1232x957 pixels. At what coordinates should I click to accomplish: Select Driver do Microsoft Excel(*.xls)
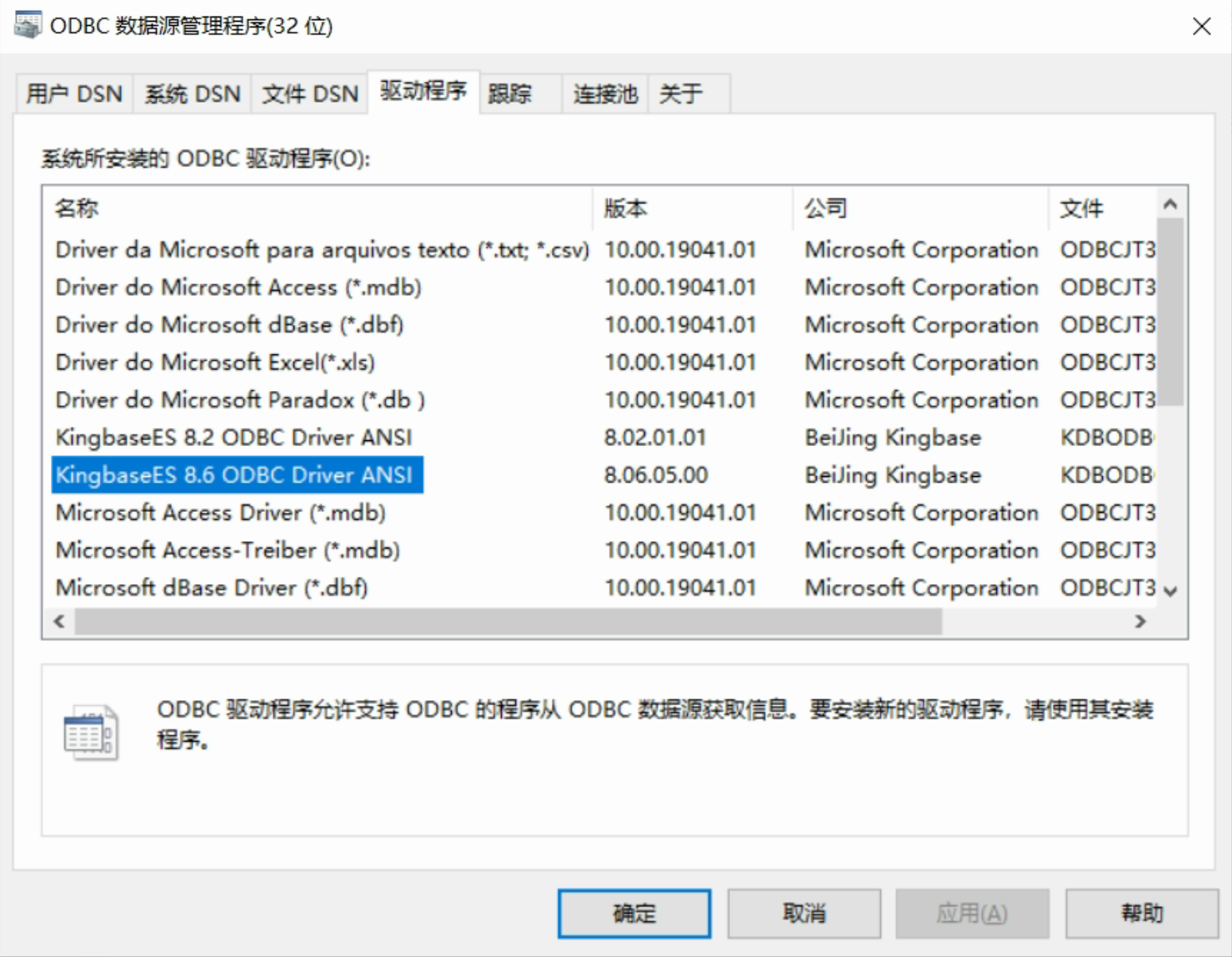pyautogui.click(x=215, y=362)
